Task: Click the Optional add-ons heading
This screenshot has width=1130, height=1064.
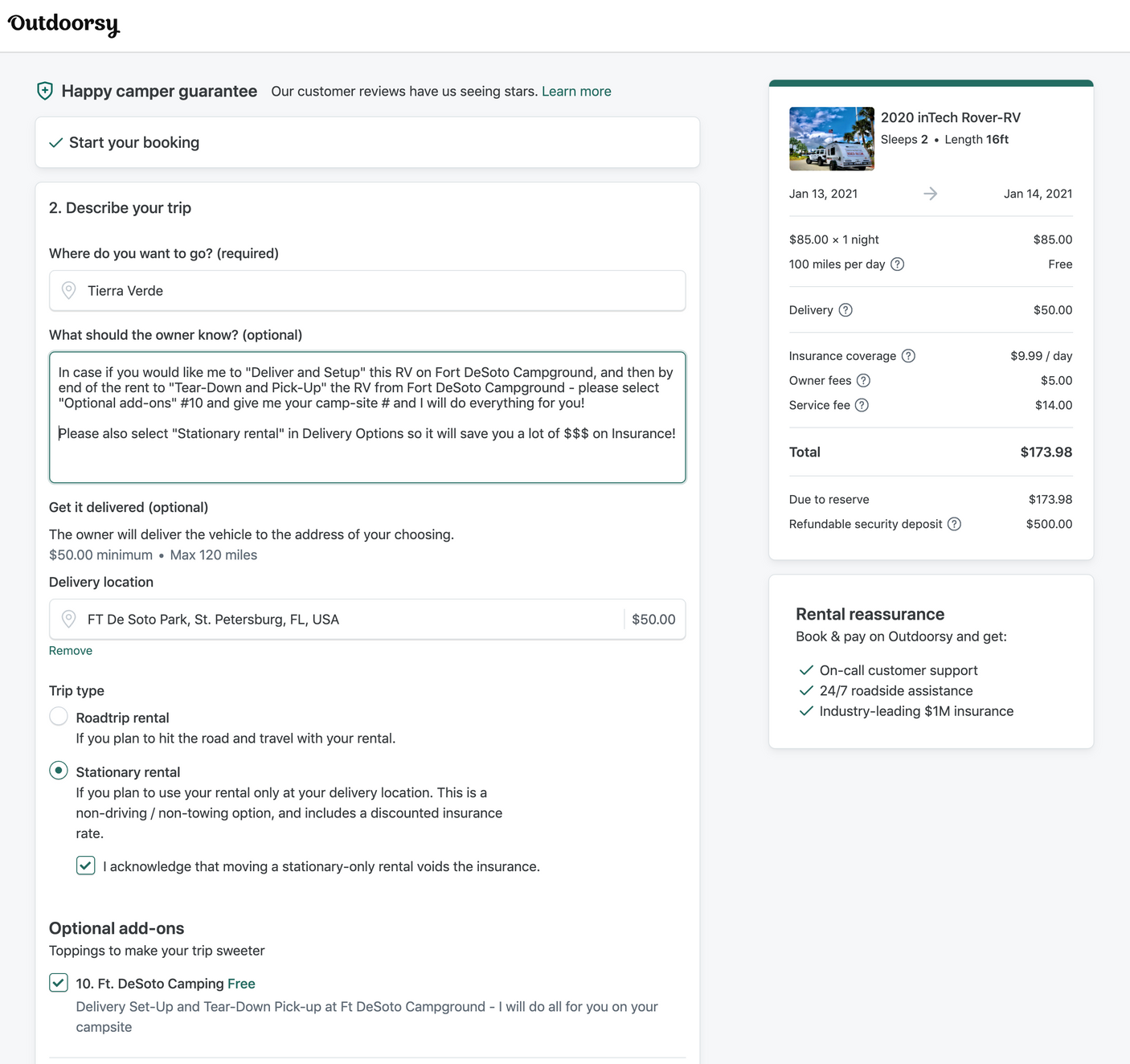Action: [x=117, y=928]
